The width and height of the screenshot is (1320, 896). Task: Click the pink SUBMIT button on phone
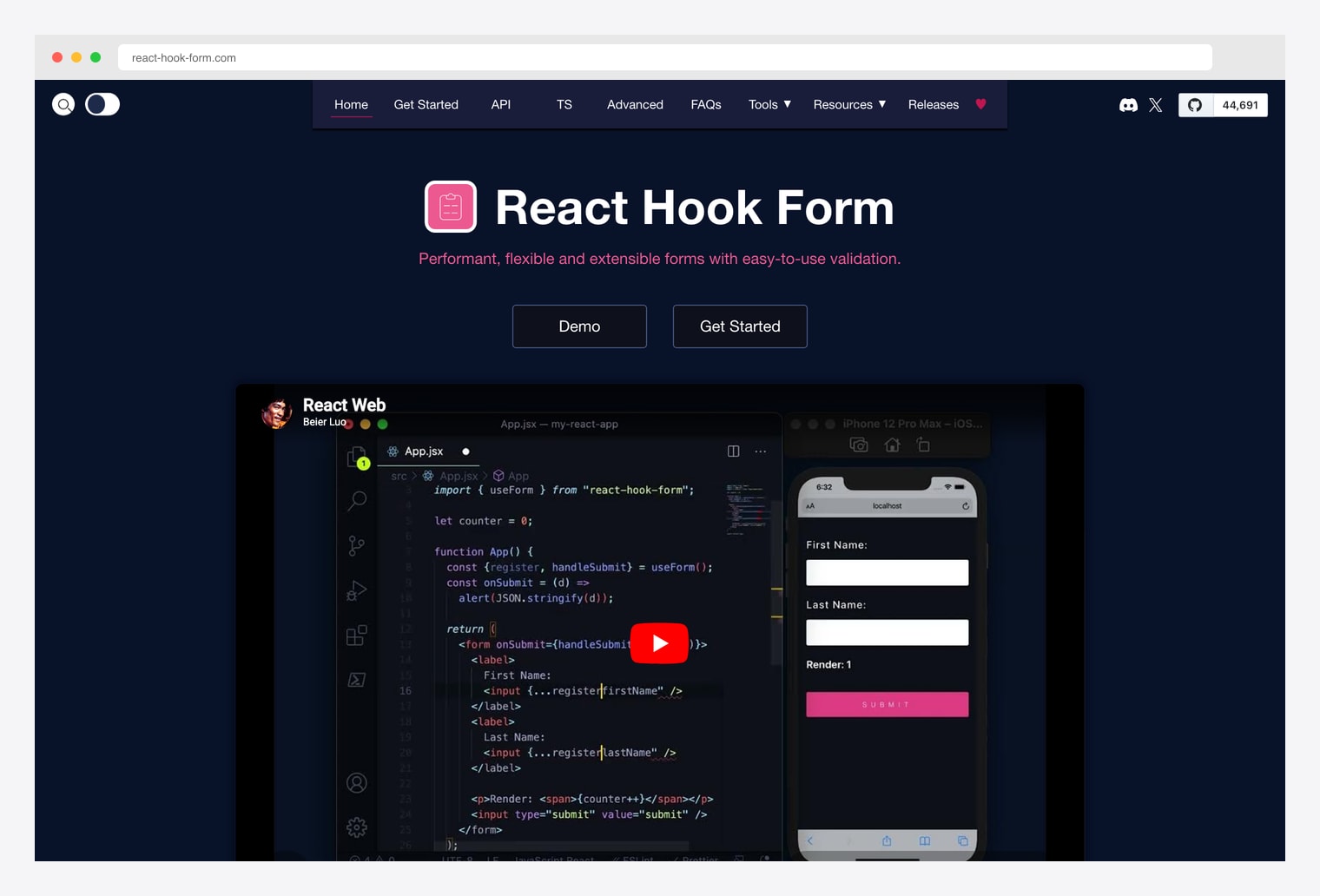pos(887,704)
